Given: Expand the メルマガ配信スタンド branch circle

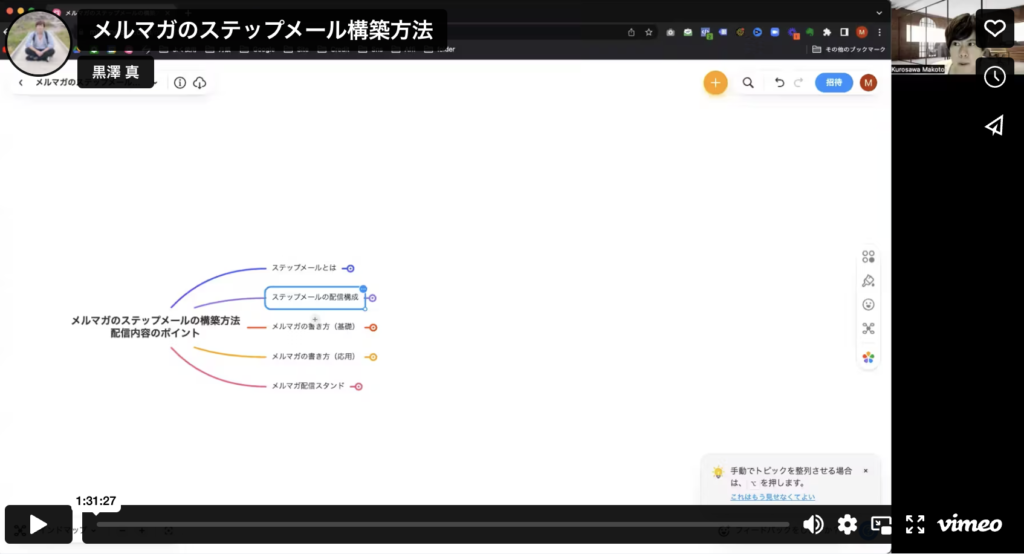Looking at the screenshot, I should coord(359,386).
